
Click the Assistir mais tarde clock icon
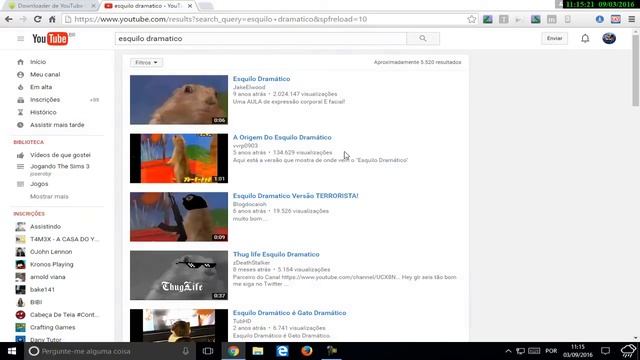pyautogui.click(x=20, y=125)
